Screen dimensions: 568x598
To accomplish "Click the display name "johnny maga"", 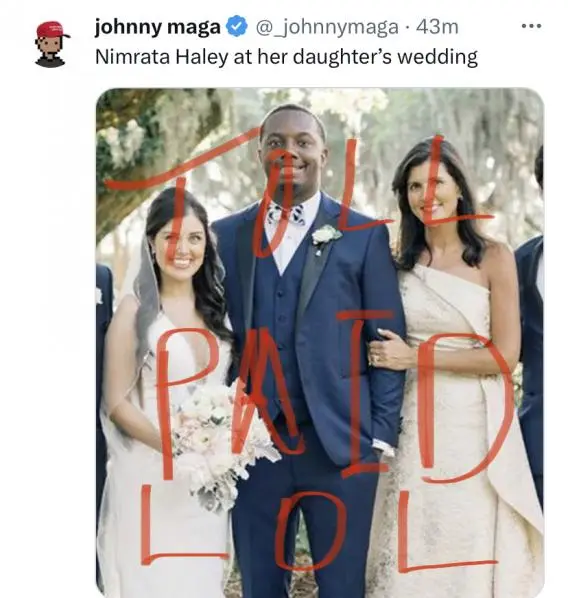I will coord(158,27).
